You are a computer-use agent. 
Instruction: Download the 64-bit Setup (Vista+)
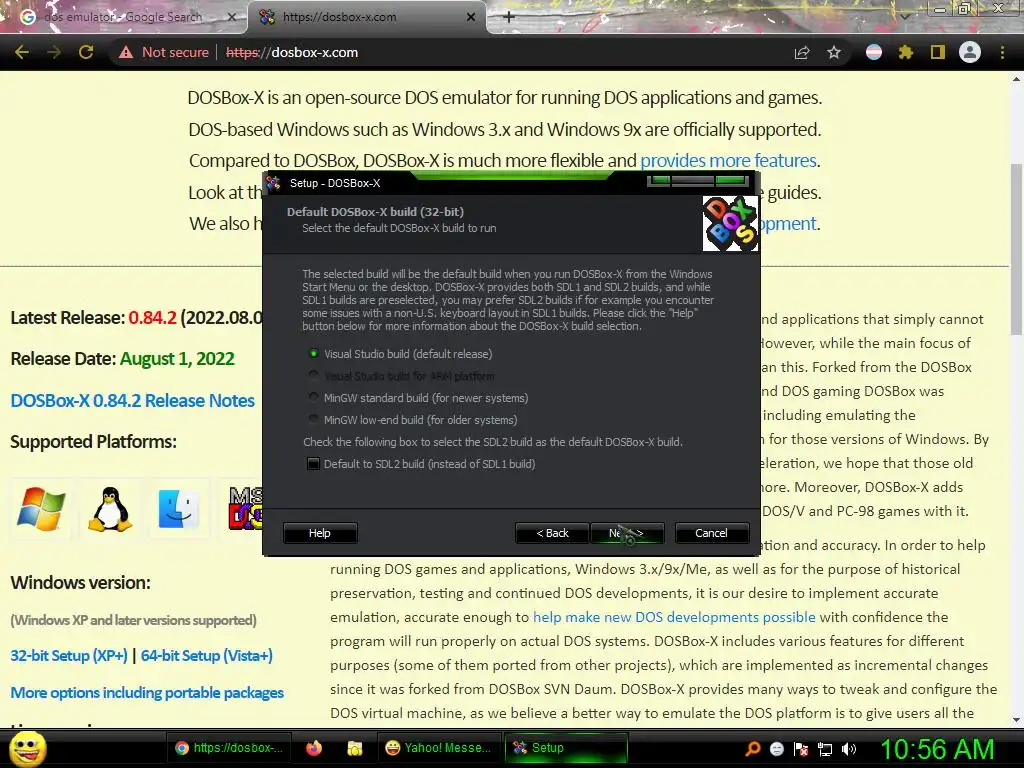(x=206, y=656)
